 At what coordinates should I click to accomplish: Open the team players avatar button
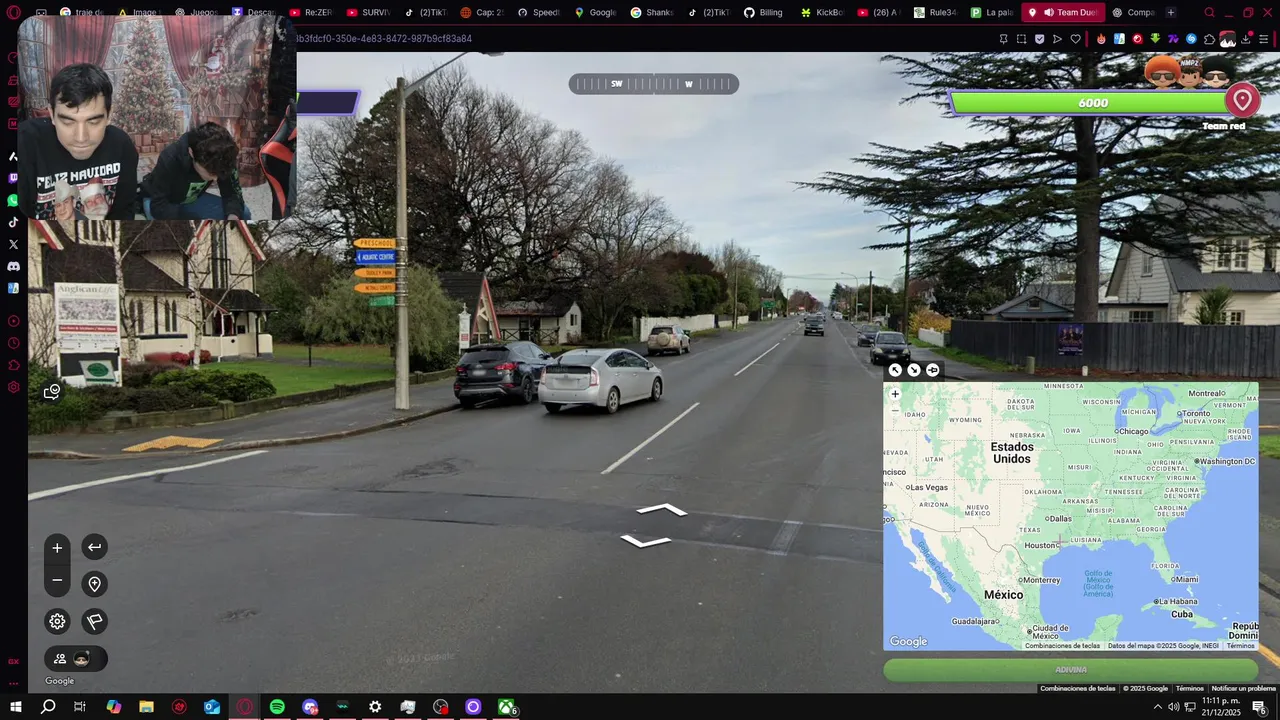click(x=75, y=659)
